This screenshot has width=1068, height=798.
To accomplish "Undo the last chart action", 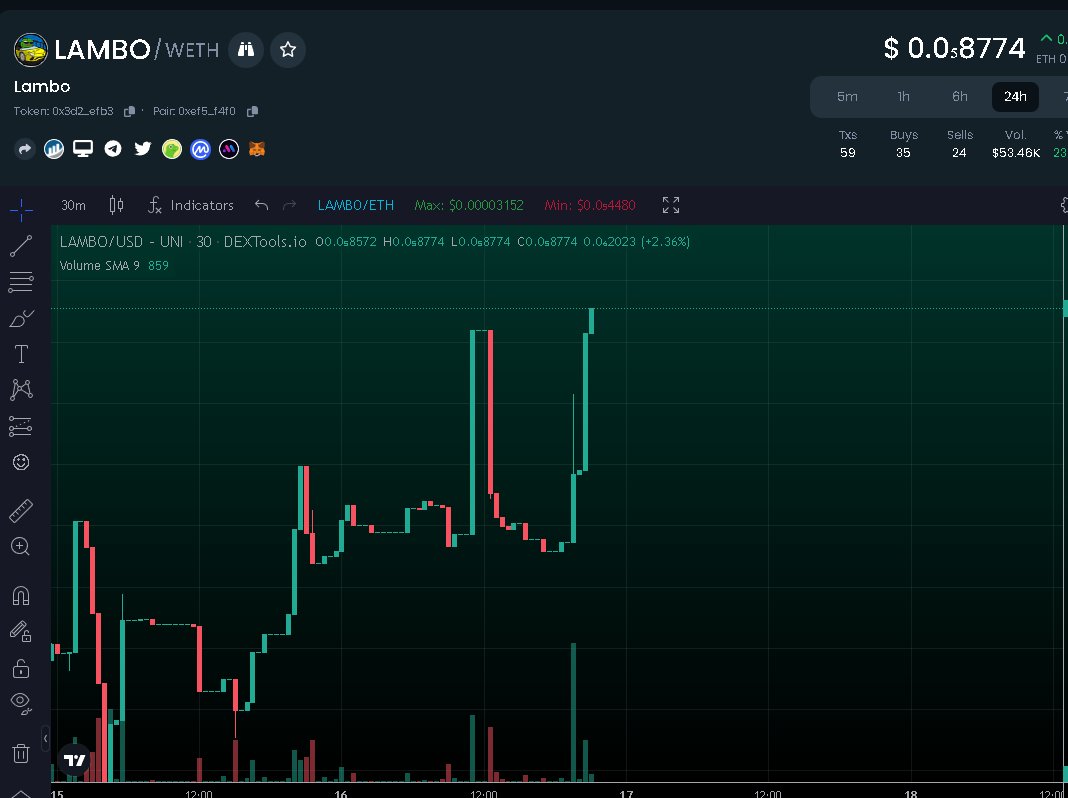I will (x=262, y=205).
